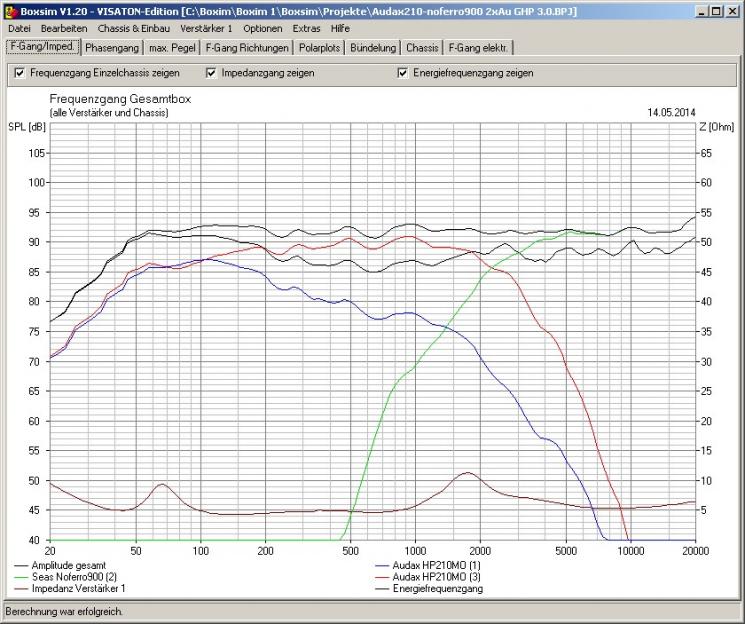Open the Extras menu
This screenshot has width=745, height=624.
306,29
